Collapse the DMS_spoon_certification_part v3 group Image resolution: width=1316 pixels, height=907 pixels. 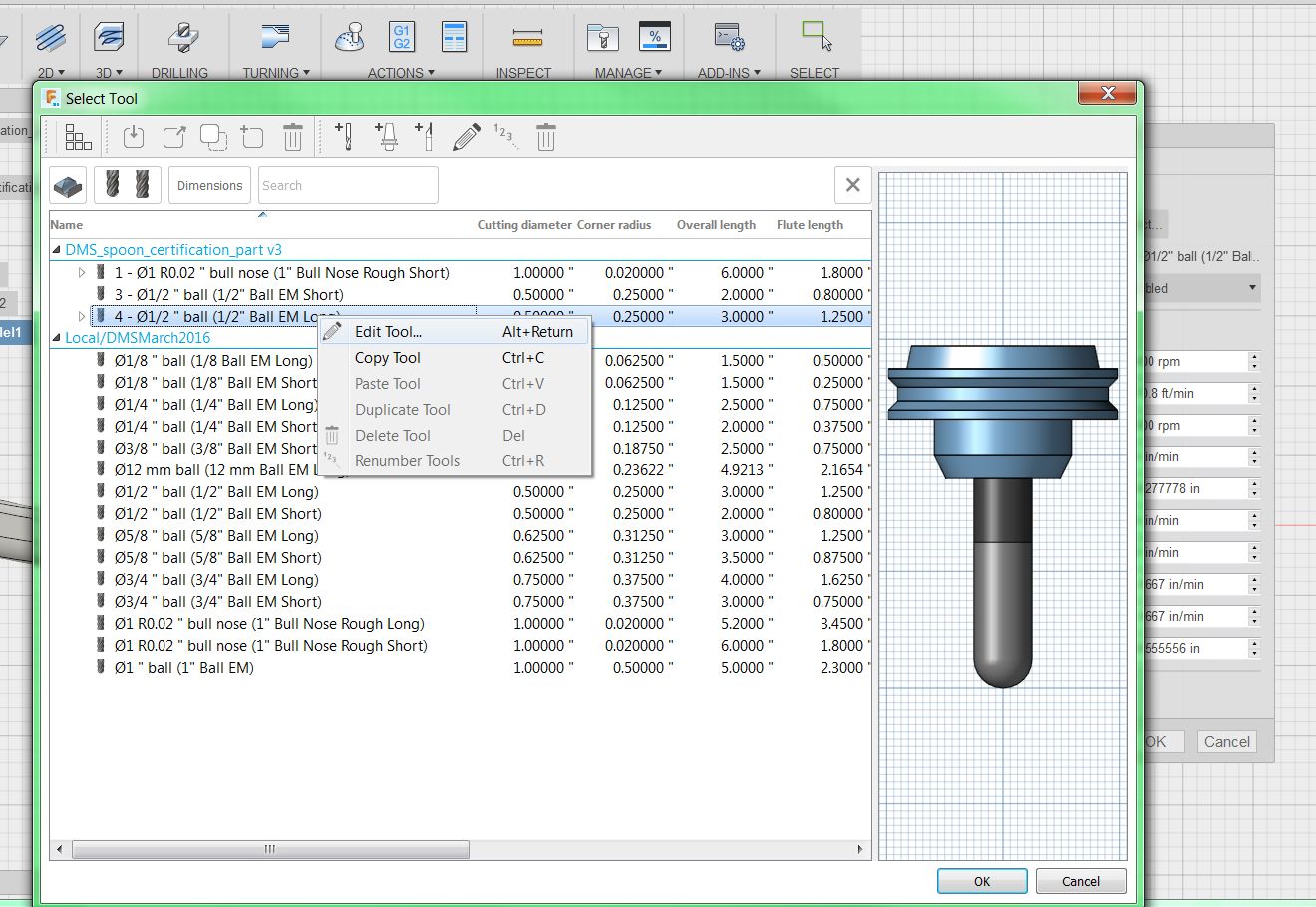[57, 250]
